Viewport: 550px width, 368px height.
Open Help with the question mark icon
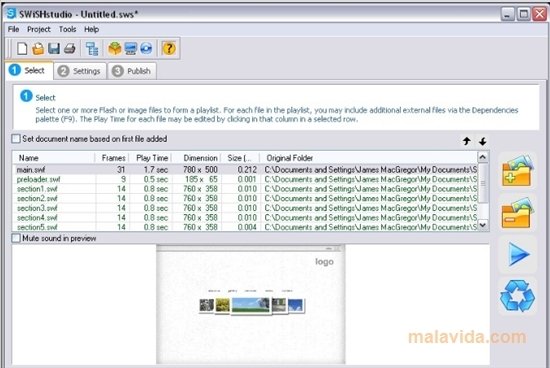(x=169, y=48)
